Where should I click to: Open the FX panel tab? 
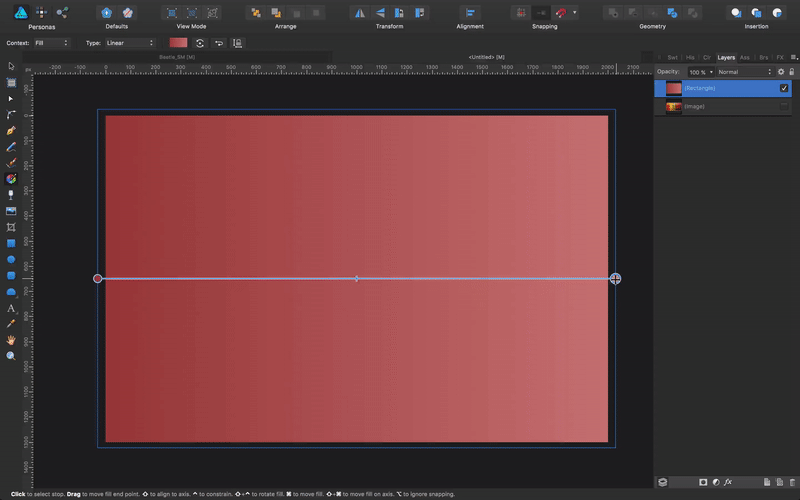[780, 58]
